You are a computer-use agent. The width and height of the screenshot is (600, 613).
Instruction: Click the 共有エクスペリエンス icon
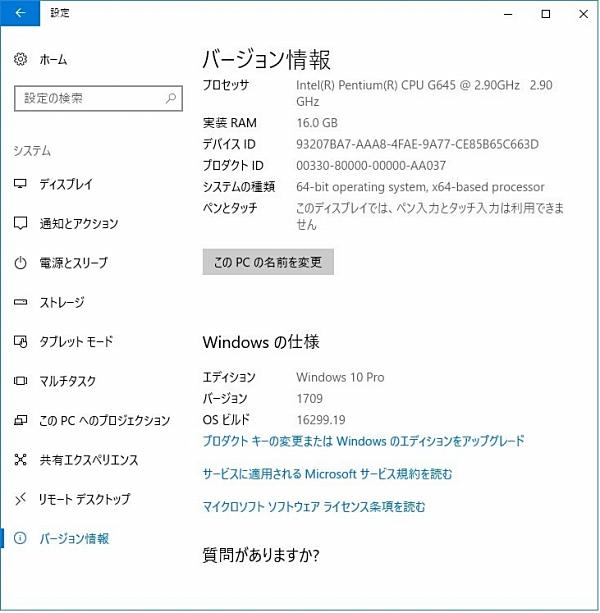tap(21, 460)
